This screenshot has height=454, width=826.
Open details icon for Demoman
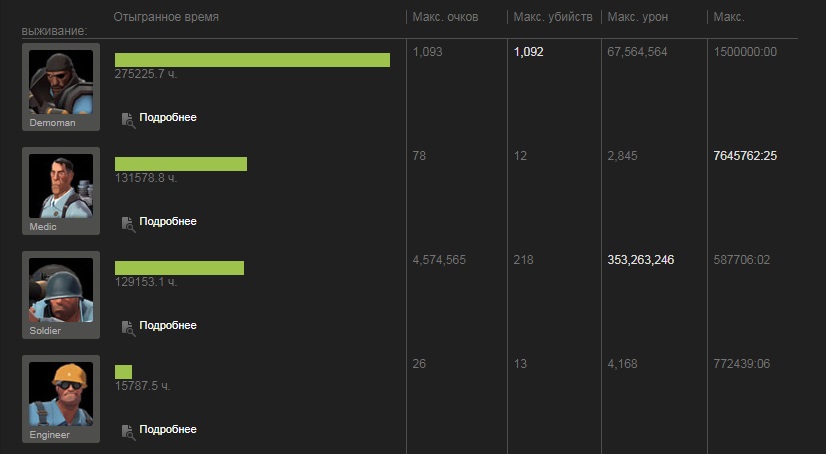coord(128,120)
